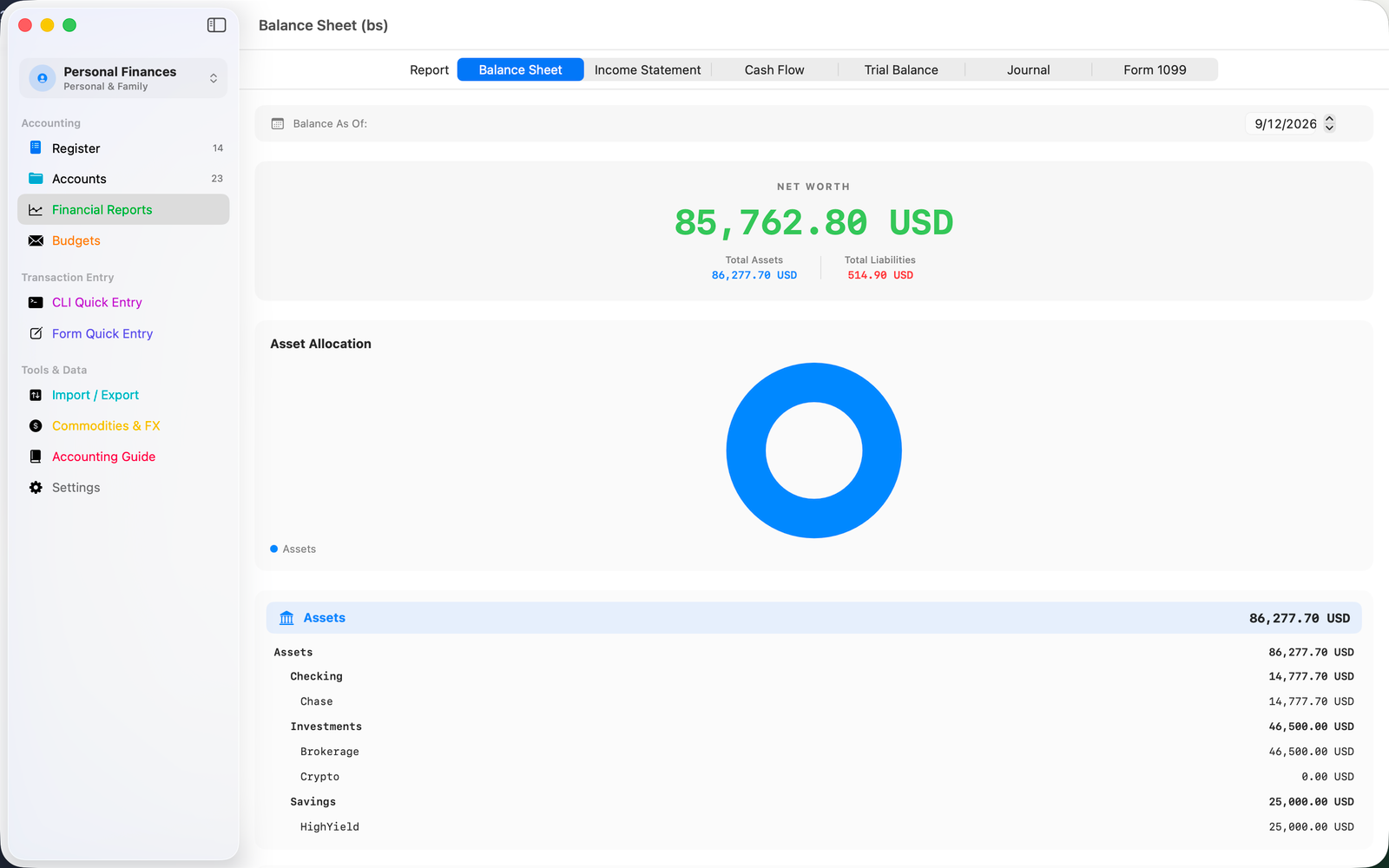Open Commodities & FX
Screen dimensions: 1389x868
(x=123, y=425)
